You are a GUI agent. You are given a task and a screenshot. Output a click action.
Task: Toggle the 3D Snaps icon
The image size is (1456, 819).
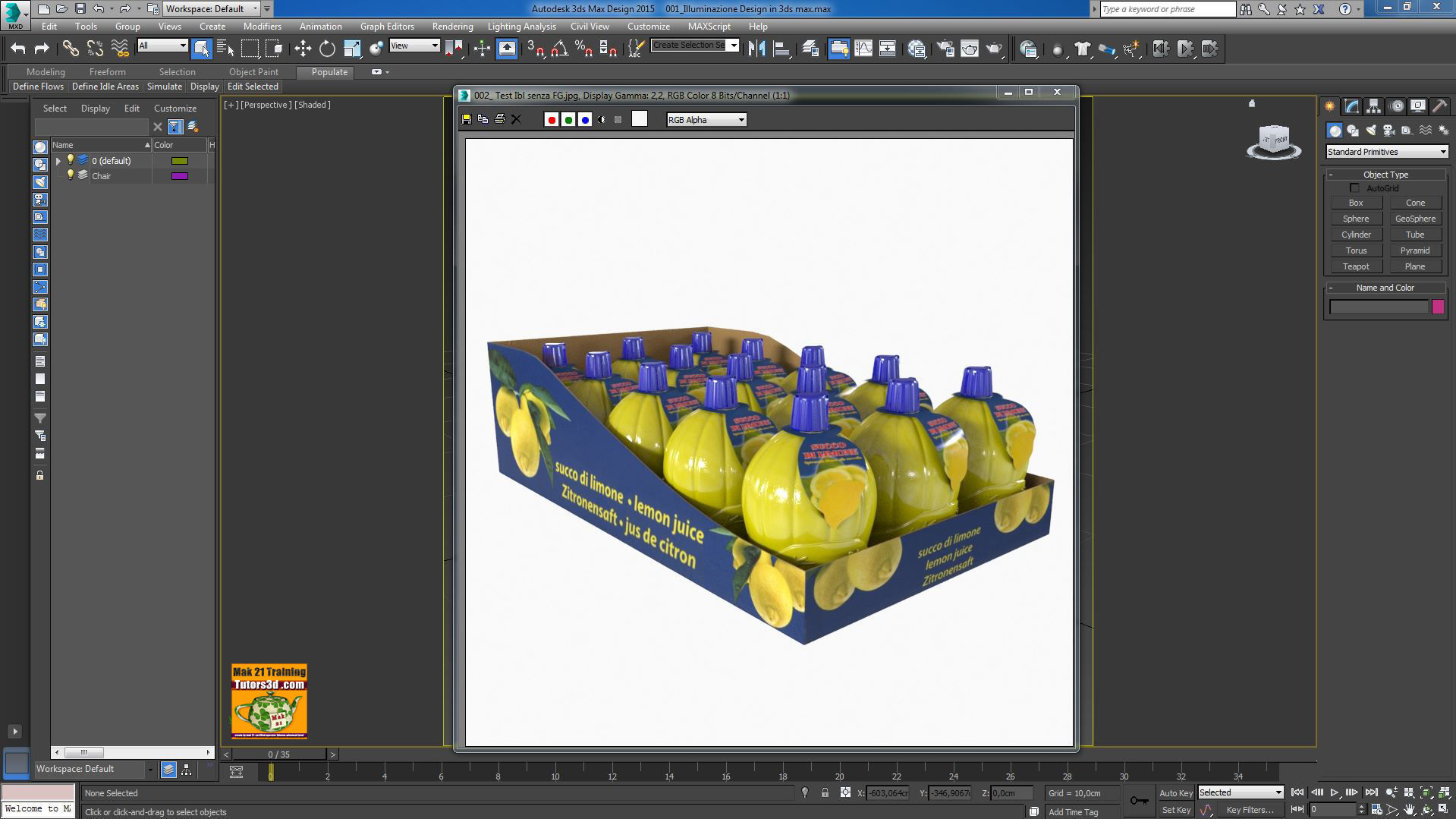coord(536,49)
